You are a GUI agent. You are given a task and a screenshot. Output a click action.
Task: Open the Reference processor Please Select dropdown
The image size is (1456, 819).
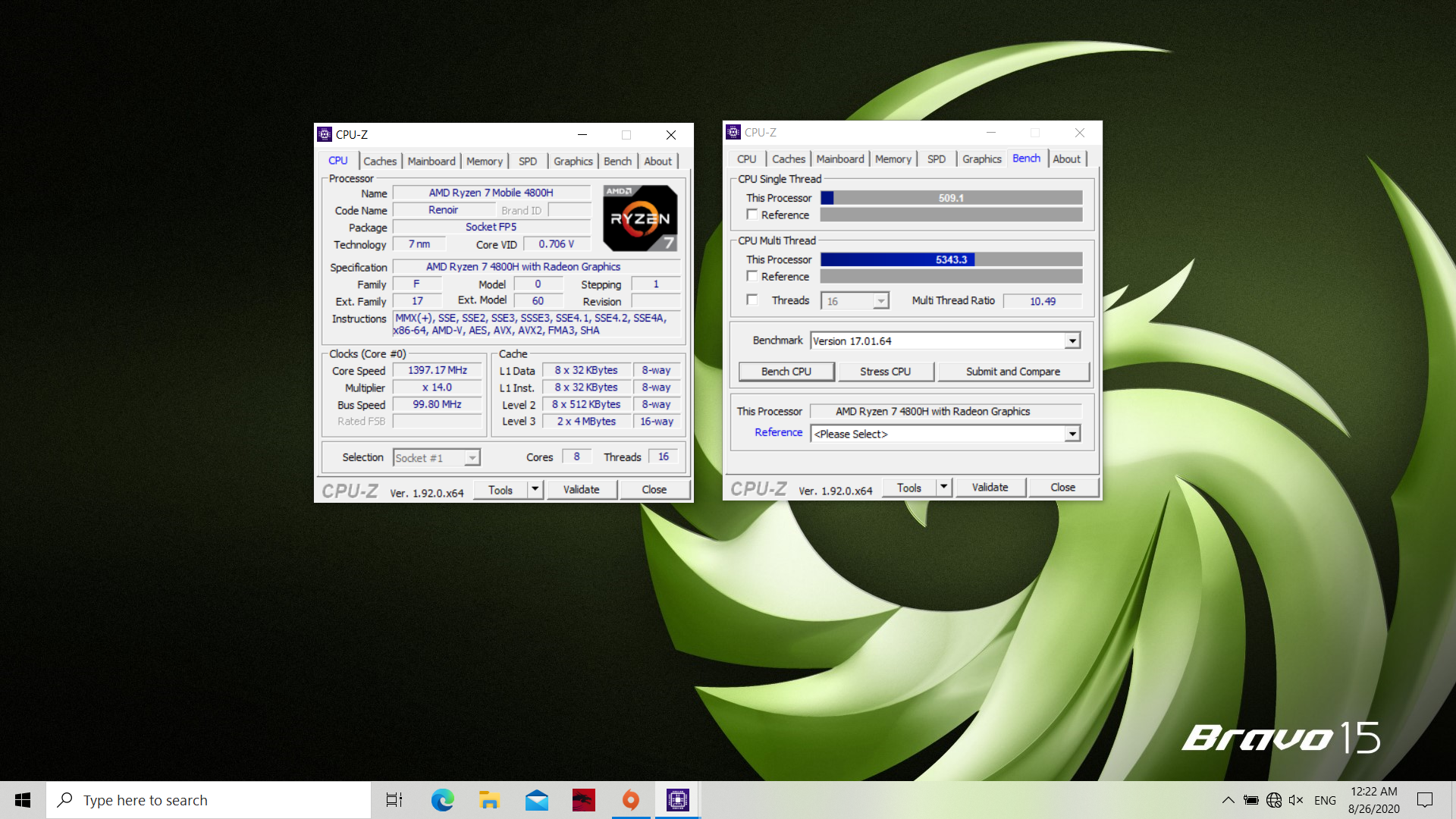tap(1072, 434)
